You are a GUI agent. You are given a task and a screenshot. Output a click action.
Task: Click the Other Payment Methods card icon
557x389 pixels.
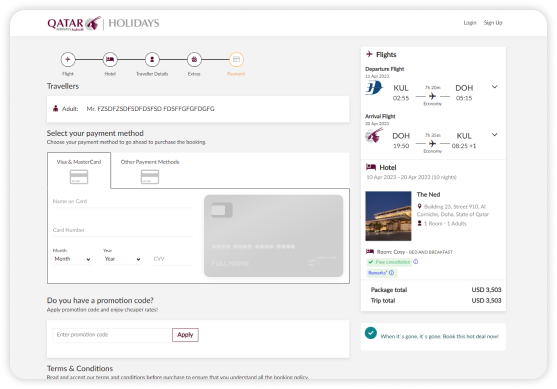(150, 177)
